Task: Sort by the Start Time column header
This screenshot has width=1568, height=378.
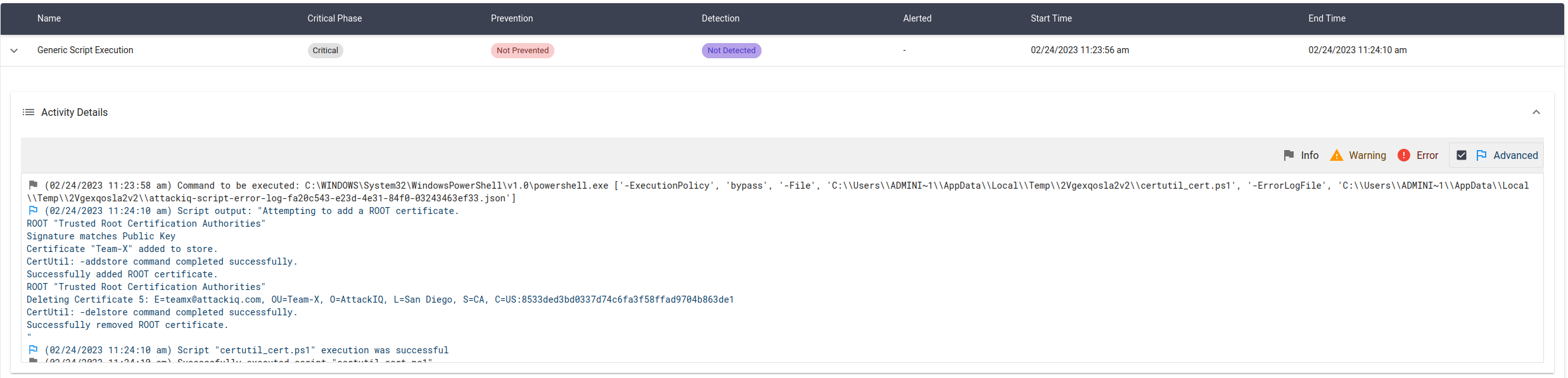Action: [x=1051, y=18]
